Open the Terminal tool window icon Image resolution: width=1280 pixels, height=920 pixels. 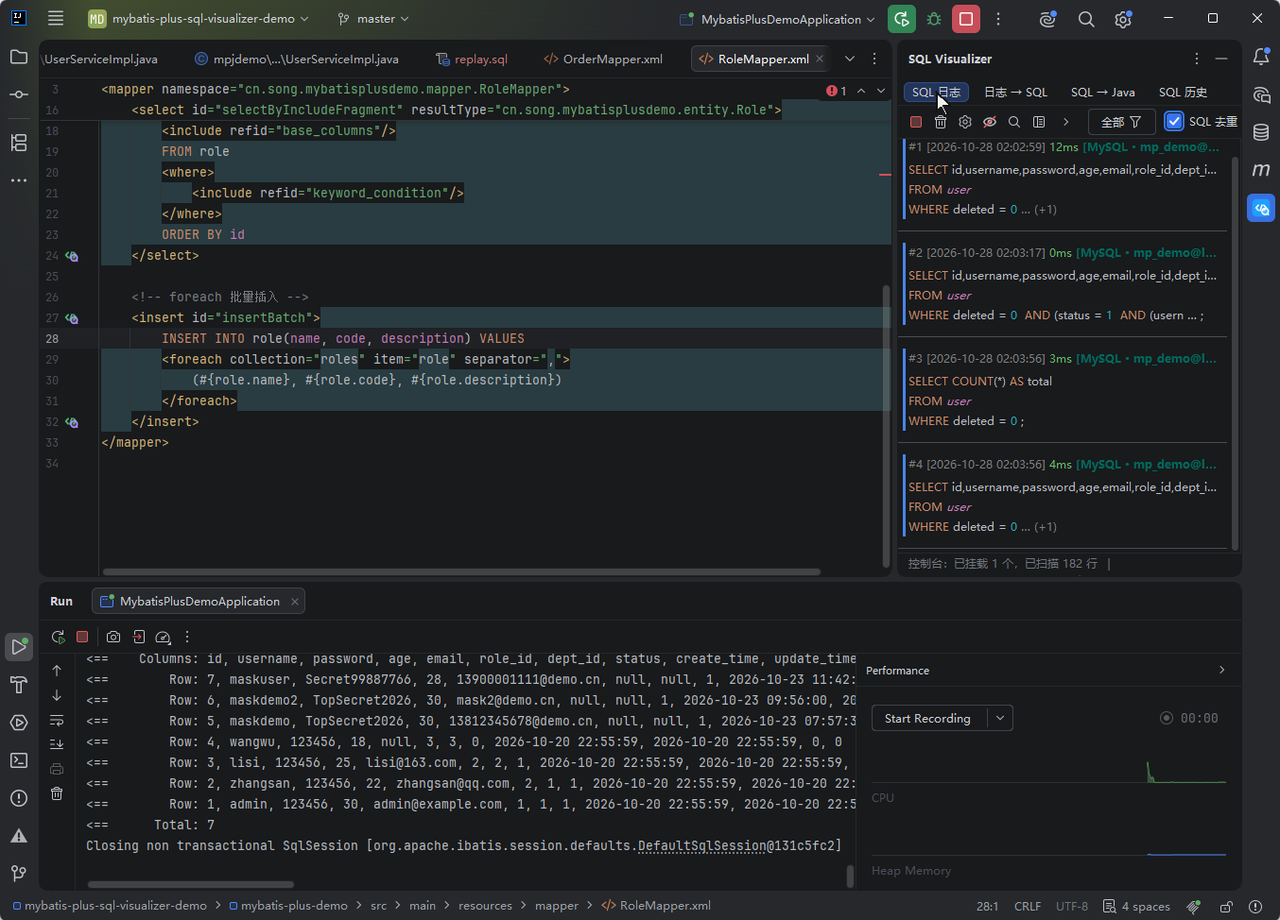pos(19,760)
